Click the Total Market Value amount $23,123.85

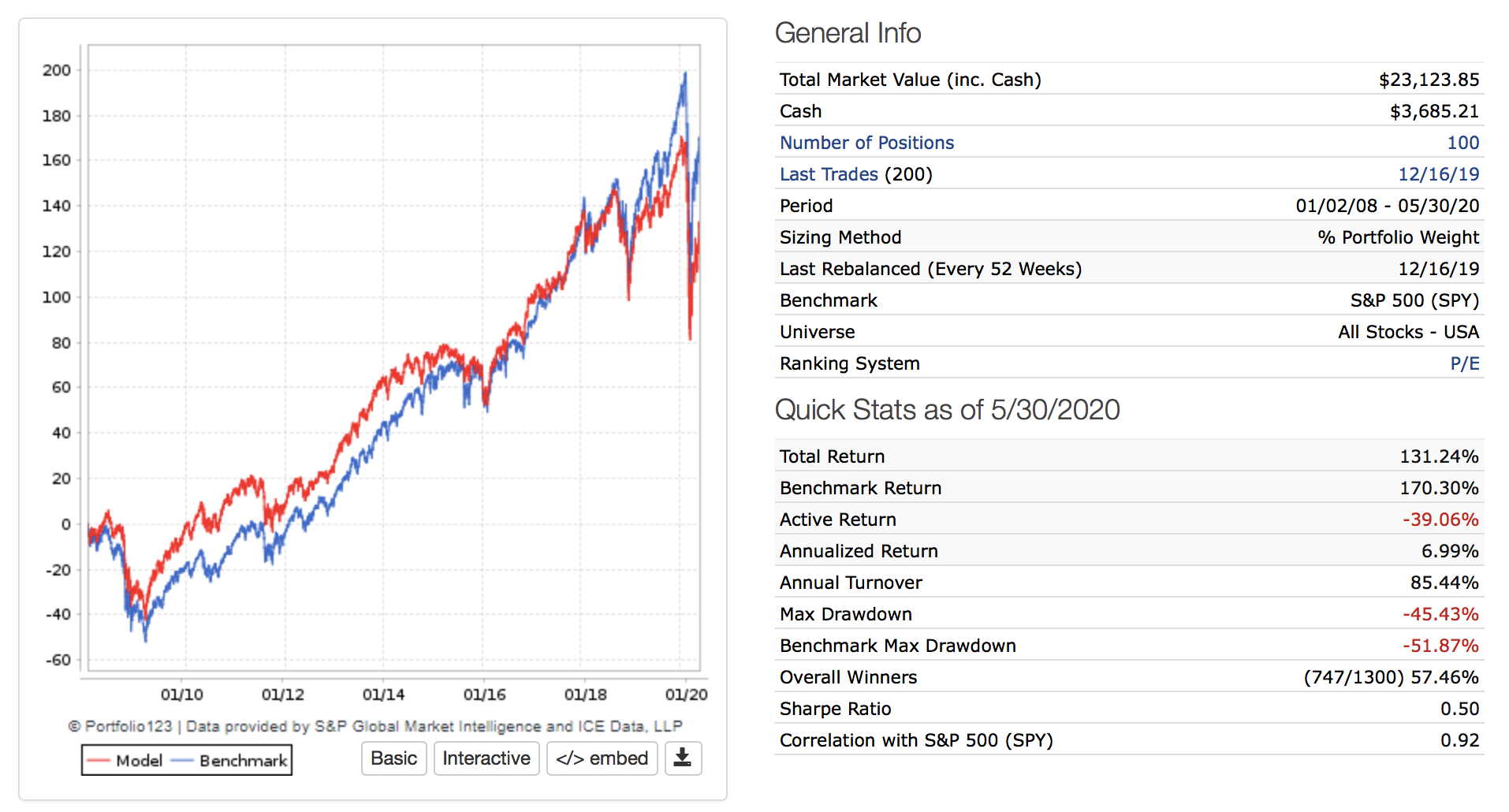pyautogui.click(x=1429, y=80)
